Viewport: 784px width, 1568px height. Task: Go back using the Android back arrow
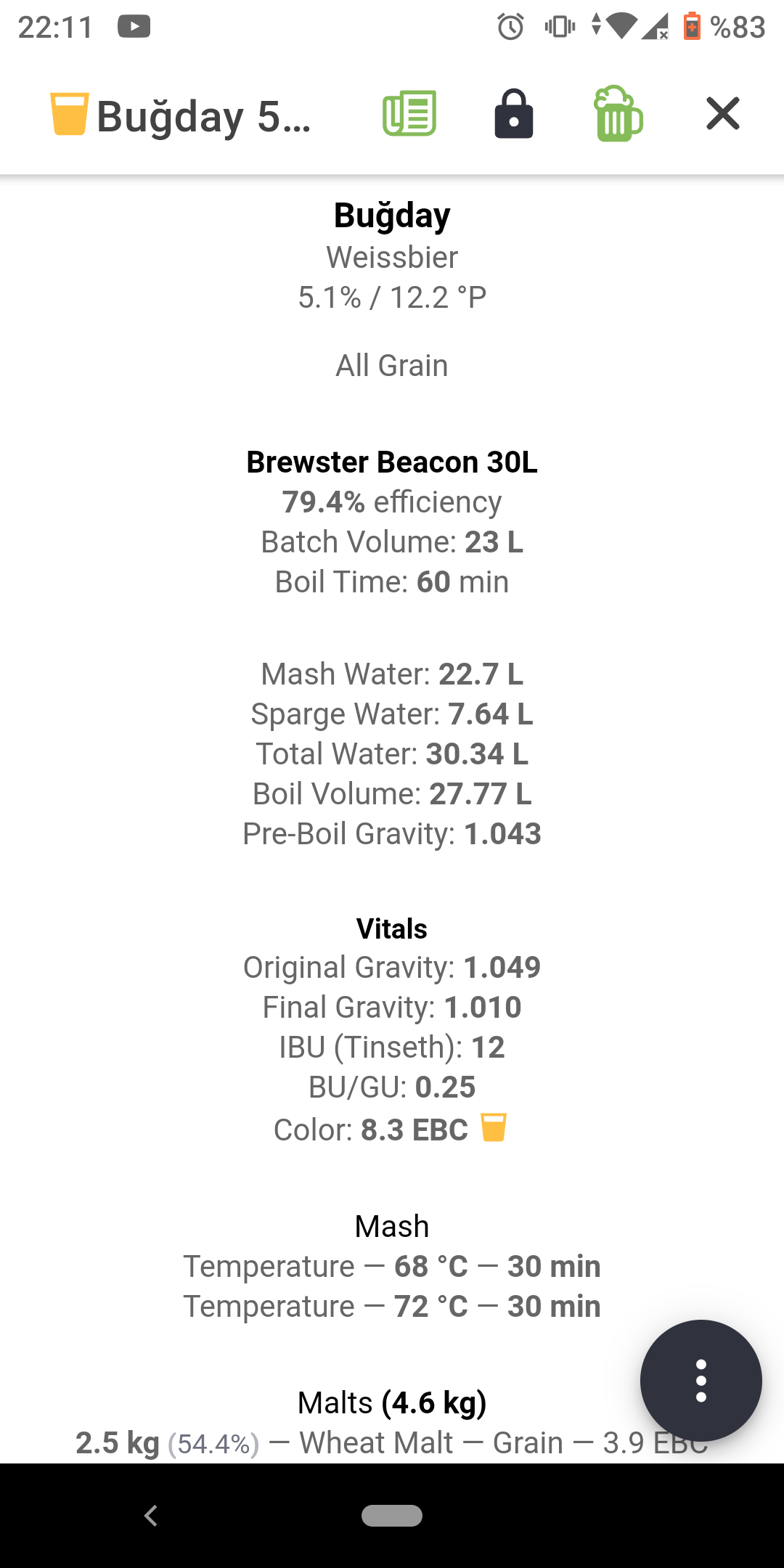(151, 1516)
